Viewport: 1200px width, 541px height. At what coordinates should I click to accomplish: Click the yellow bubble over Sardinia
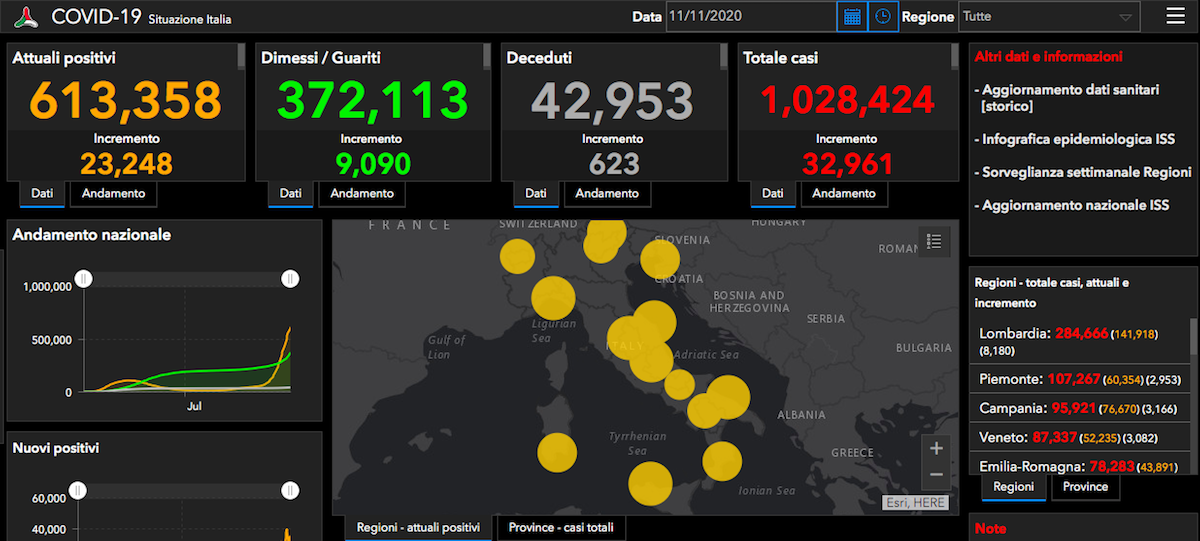557,452
